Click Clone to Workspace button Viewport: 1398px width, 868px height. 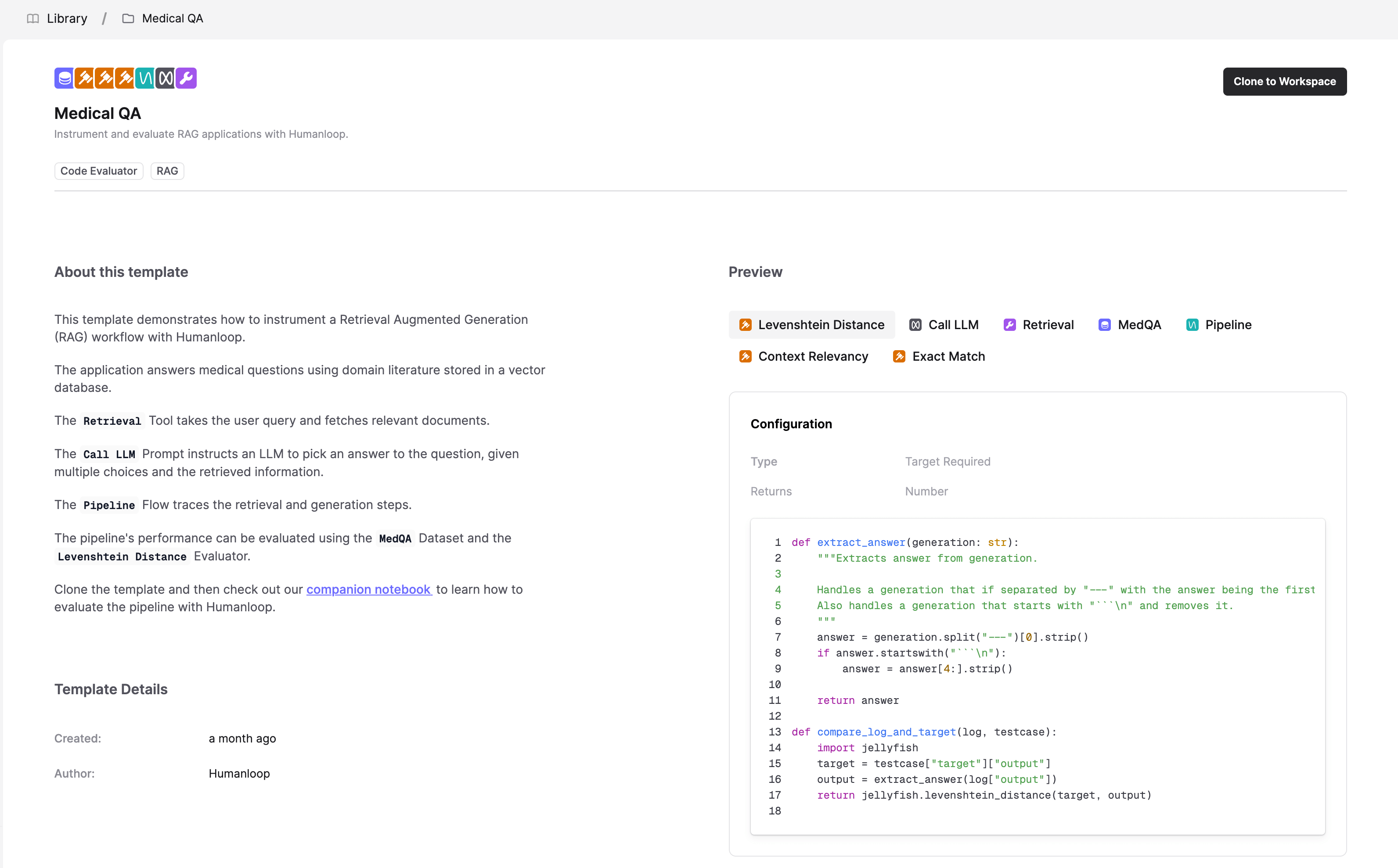(x=1285, y=81)
